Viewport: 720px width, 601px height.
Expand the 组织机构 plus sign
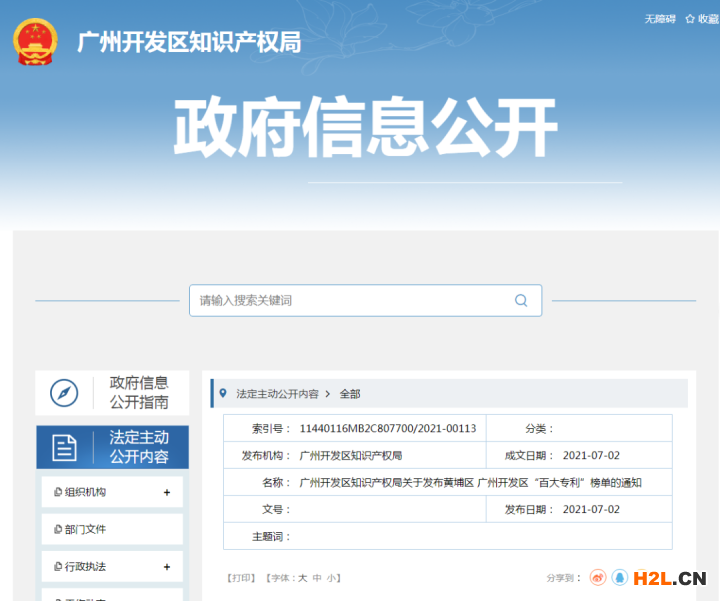(x=167, y=492)
